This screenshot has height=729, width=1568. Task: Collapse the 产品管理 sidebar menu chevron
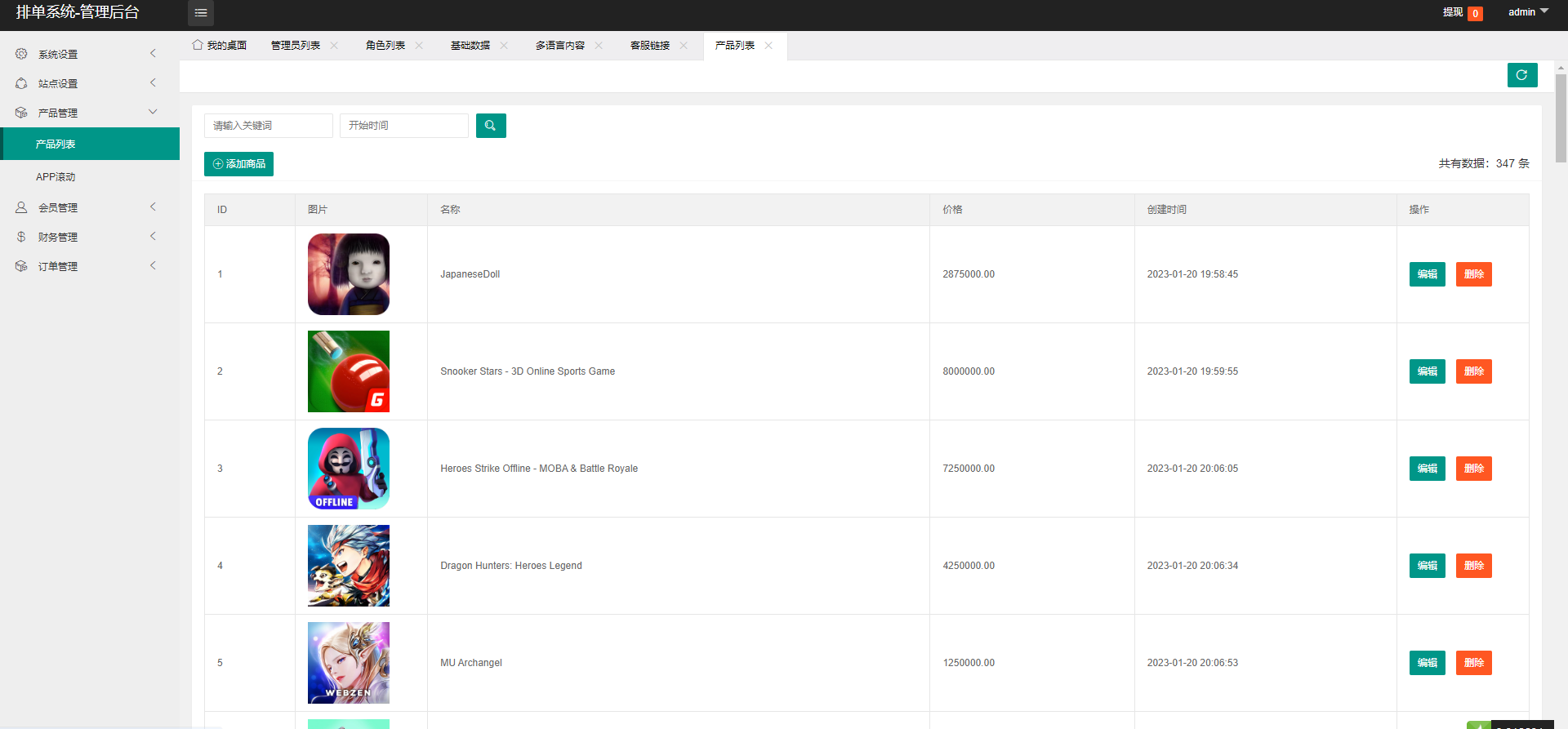[x=153, y=113]
